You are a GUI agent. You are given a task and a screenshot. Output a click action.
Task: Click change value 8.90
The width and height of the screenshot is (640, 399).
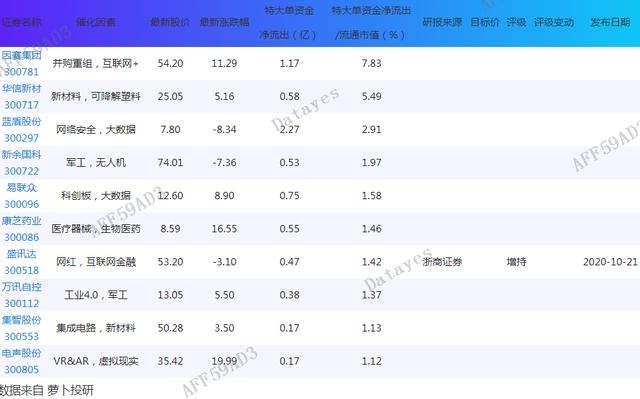tap(224, 195)
